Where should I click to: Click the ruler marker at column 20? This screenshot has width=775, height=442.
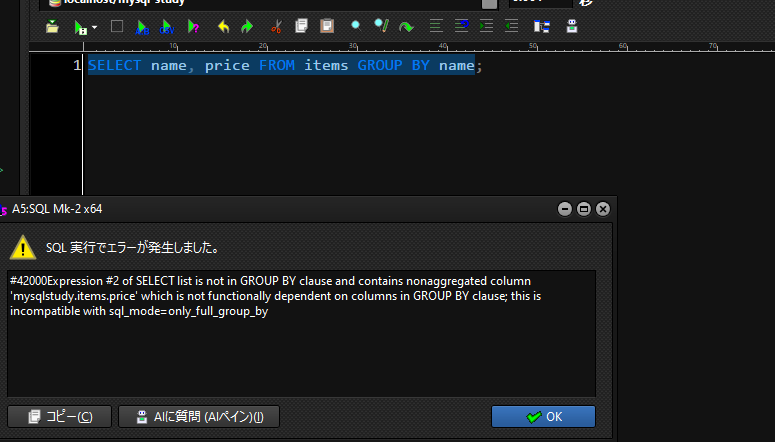(263, 46)
